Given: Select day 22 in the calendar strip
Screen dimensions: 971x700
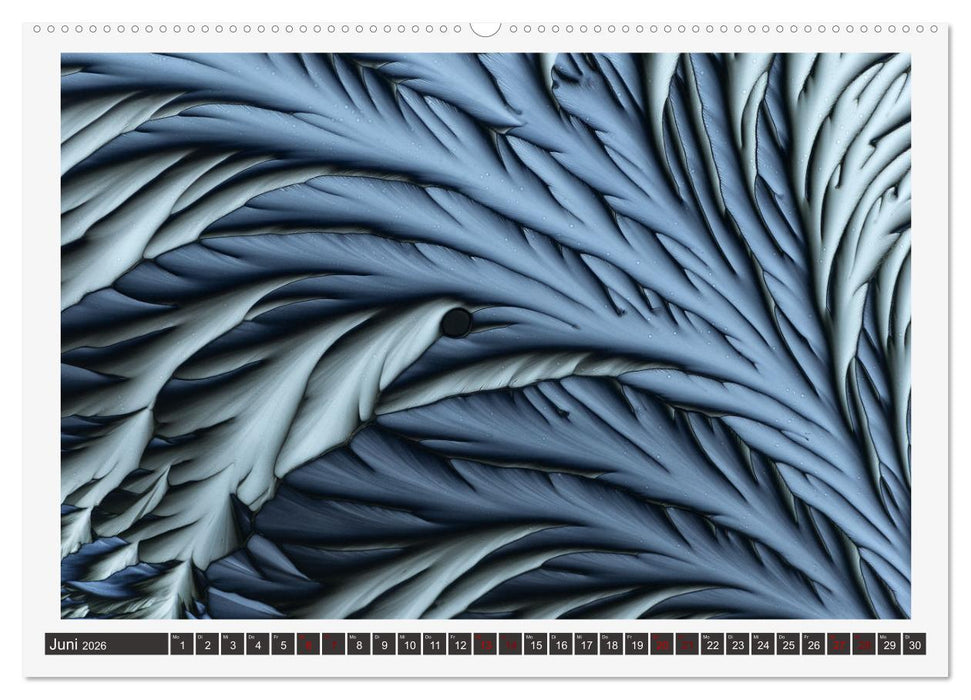Looking at the screenshot, I should (x=713, y=645).
